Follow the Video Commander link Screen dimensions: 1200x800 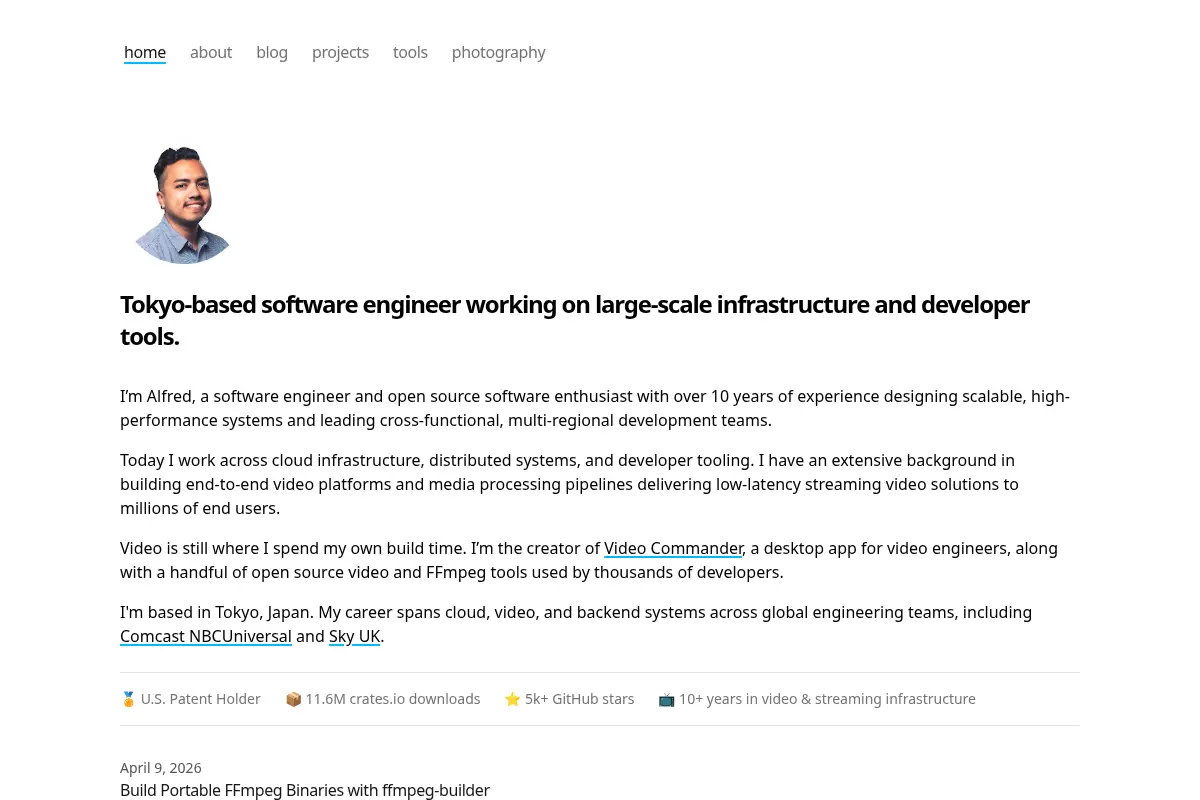pos(673,548)
